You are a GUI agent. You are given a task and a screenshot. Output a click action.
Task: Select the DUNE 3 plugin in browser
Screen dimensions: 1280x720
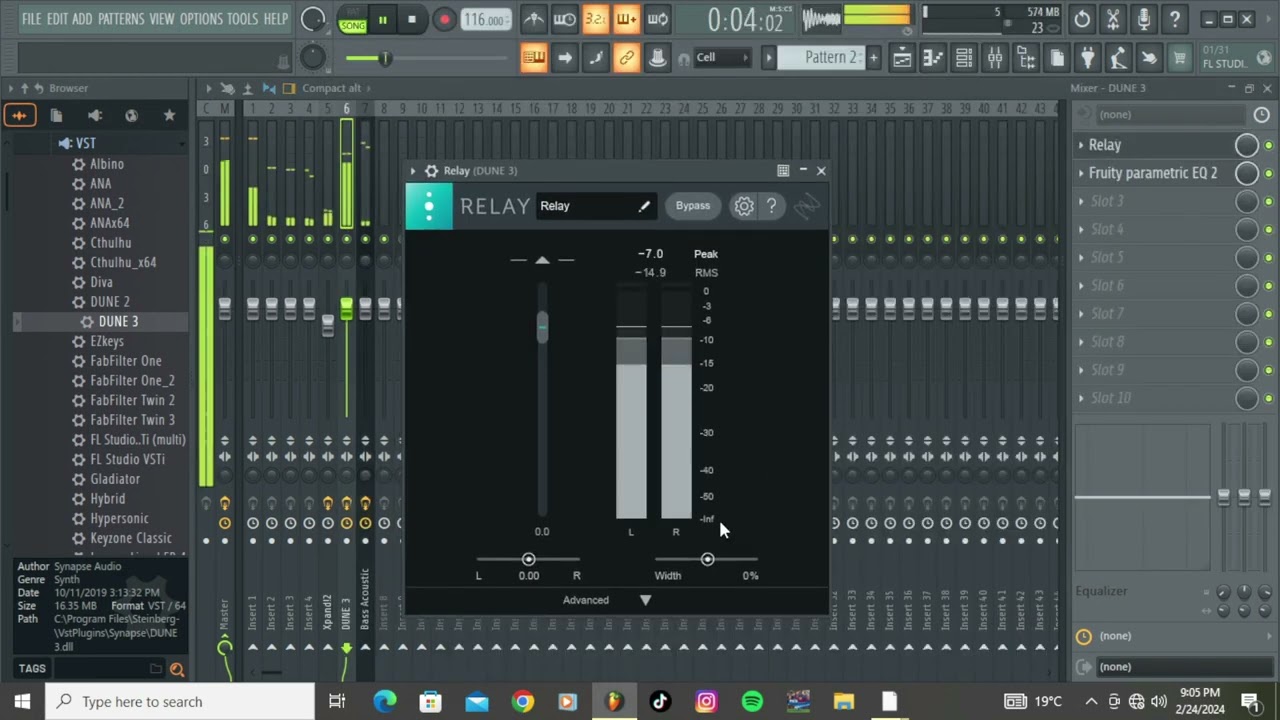coord(118,321)
